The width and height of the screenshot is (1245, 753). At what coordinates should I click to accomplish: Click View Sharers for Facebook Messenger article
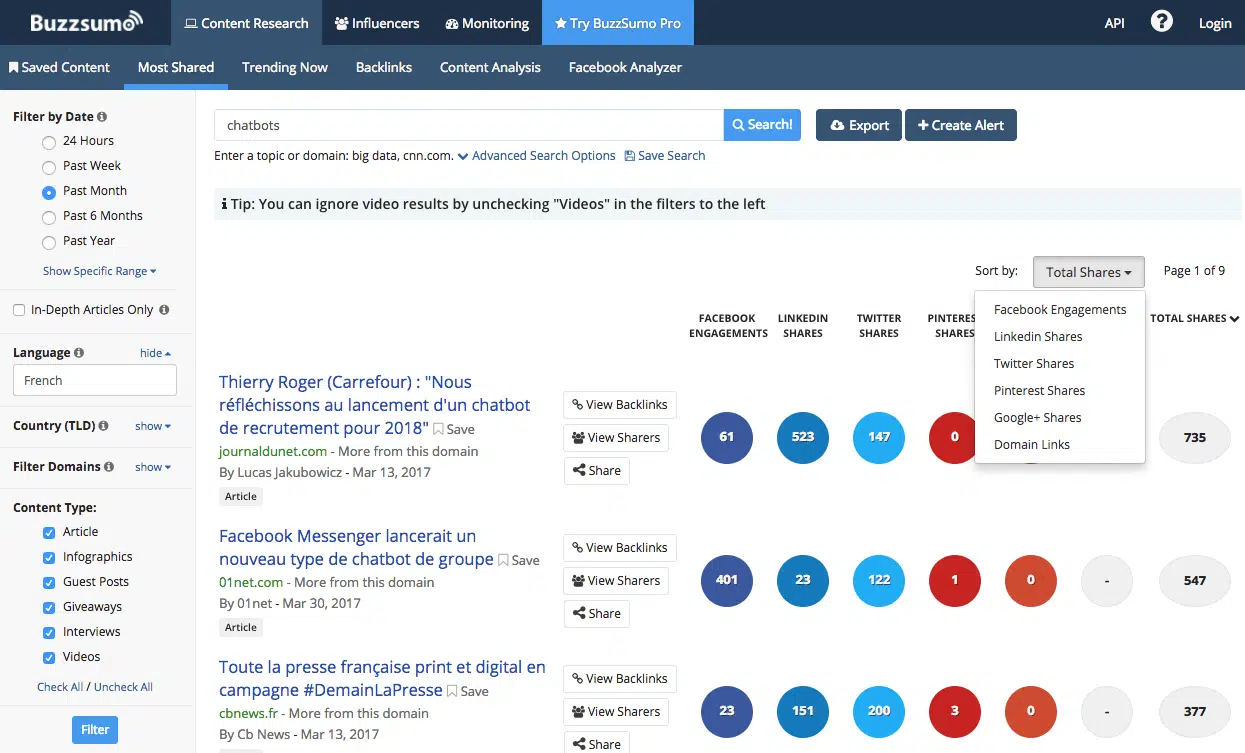(x=616, y=580)
